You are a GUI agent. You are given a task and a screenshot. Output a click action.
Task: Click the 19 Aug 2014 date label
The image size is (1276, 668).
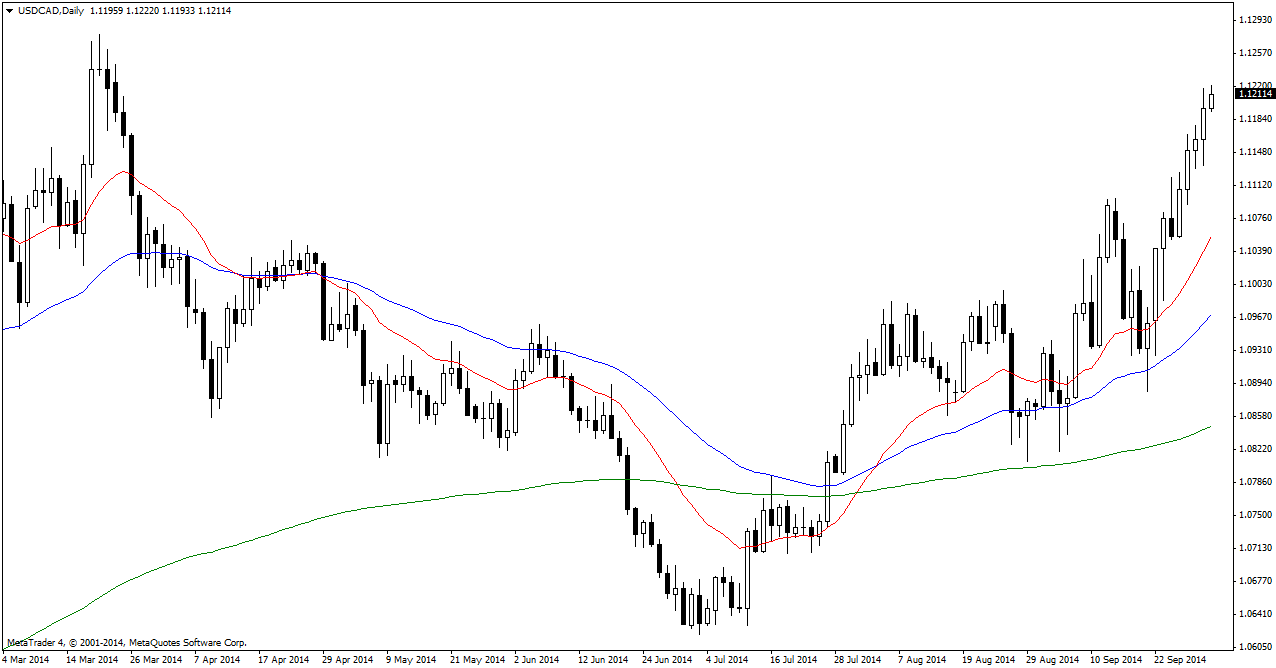[986, 660]
